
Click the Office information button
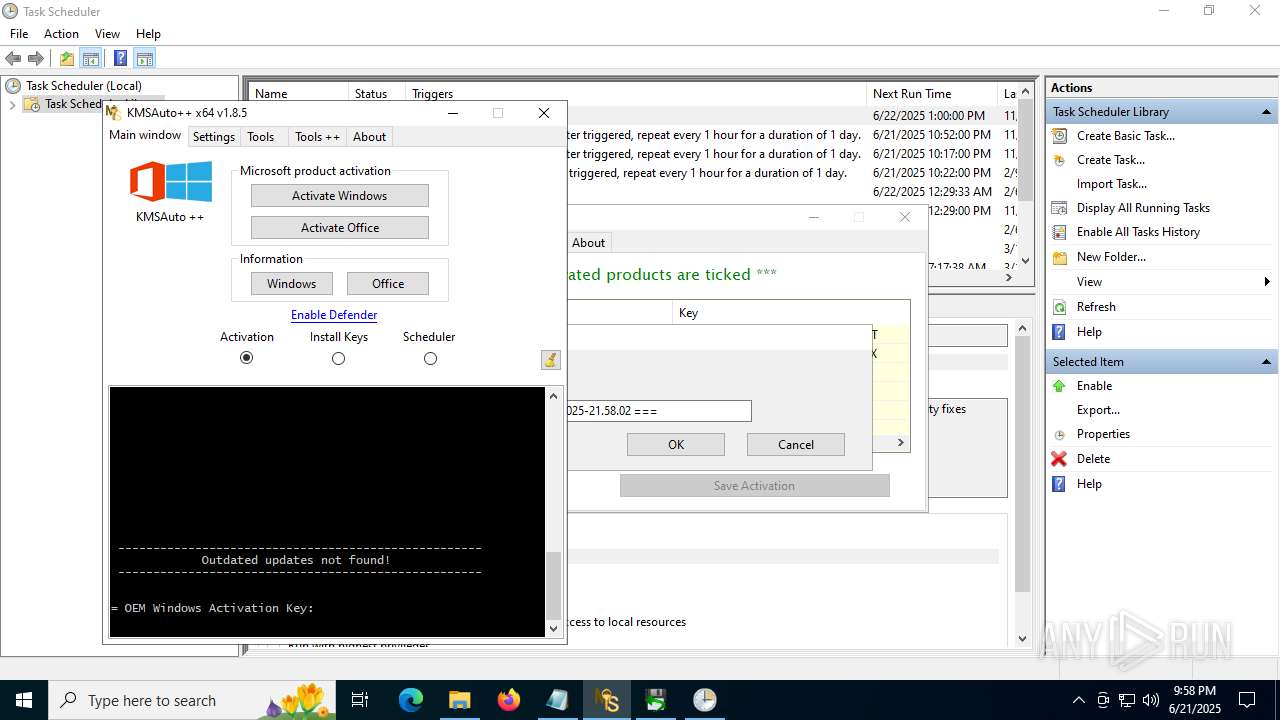click(x=388, y=284)
